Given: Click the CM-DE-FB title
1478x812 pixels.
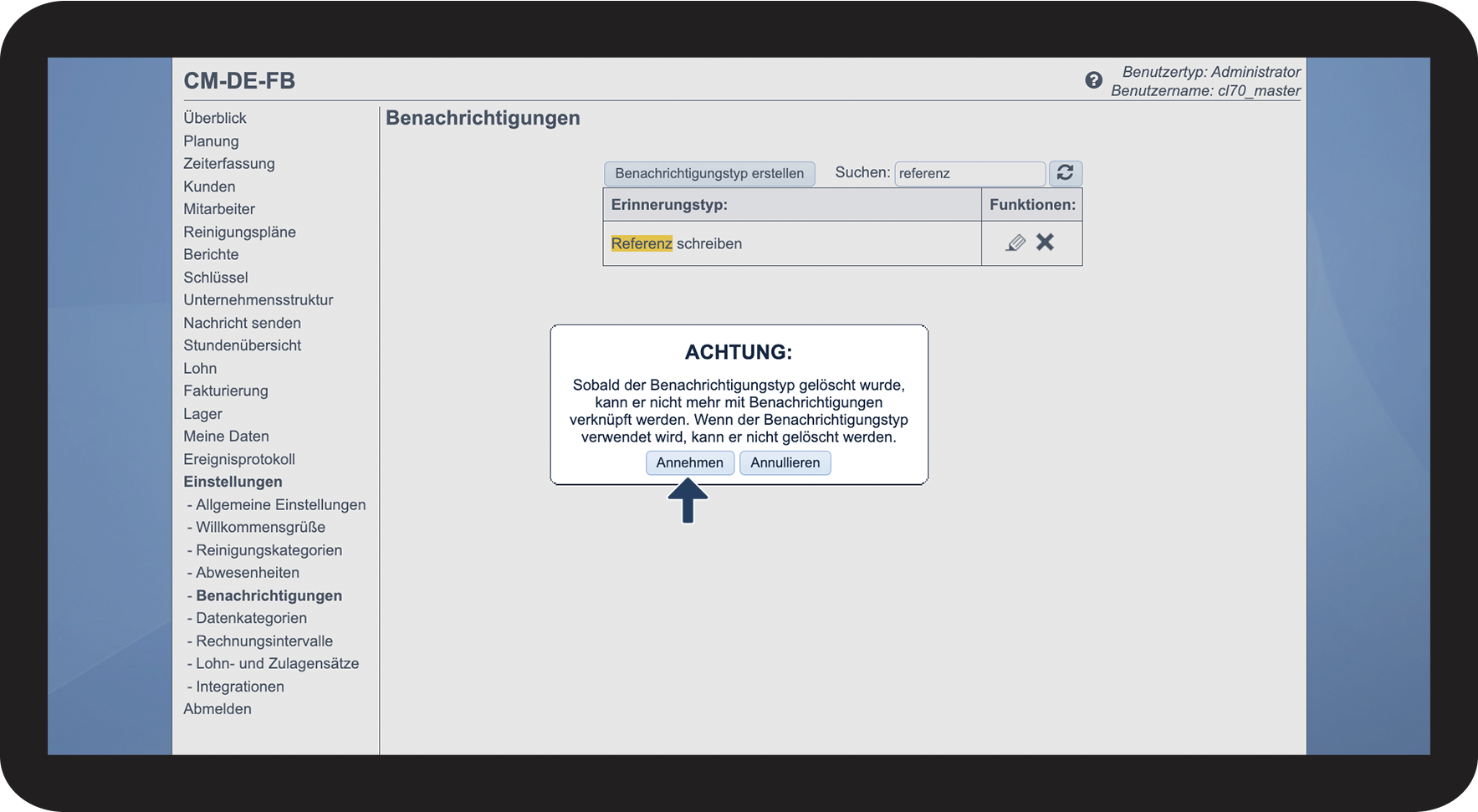Looking at the screenshot, I should coord(239,80).
